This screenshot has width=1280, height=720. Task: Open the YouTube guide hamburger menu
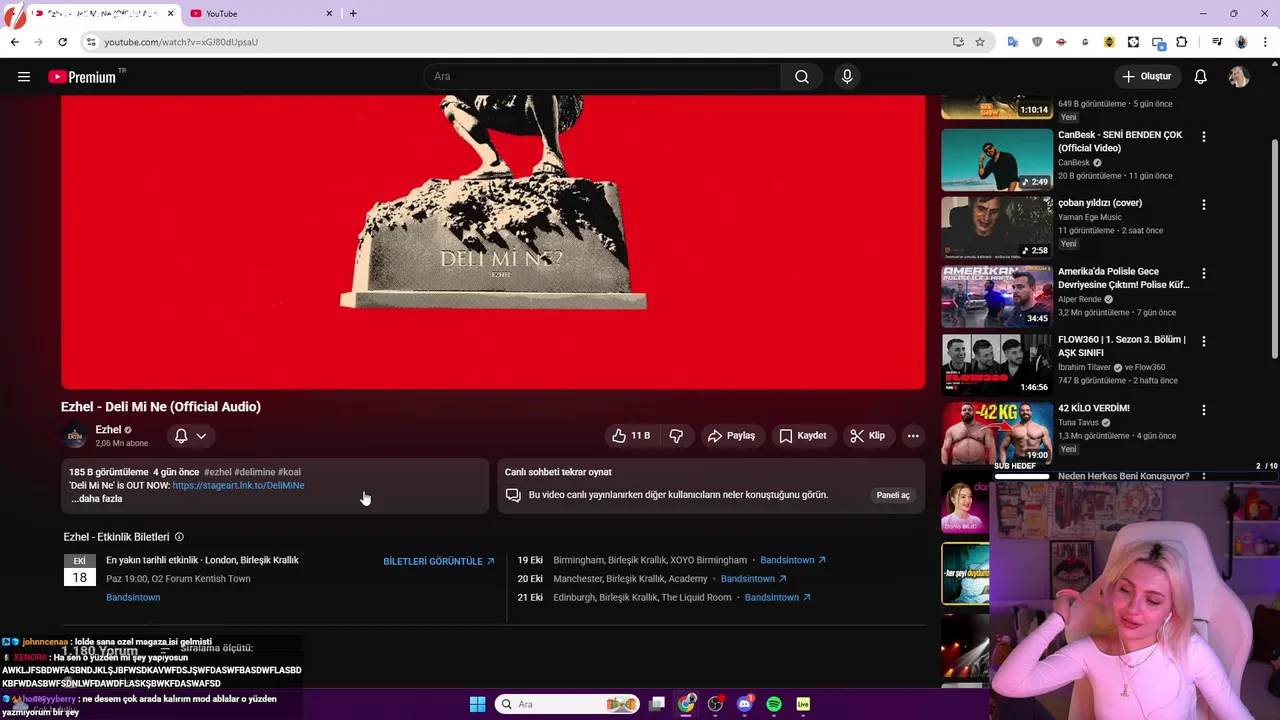(24, 77)
